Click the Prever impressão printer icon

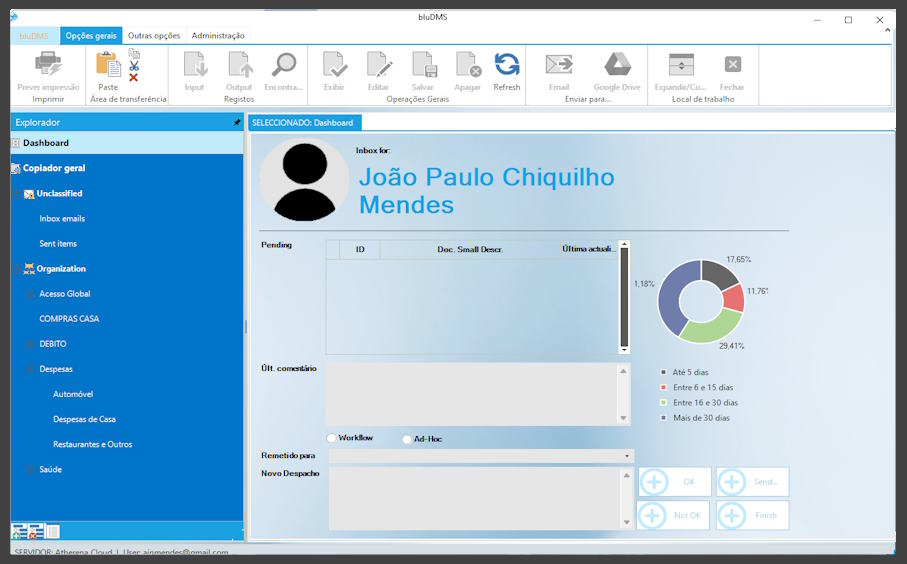click(48, 66)
